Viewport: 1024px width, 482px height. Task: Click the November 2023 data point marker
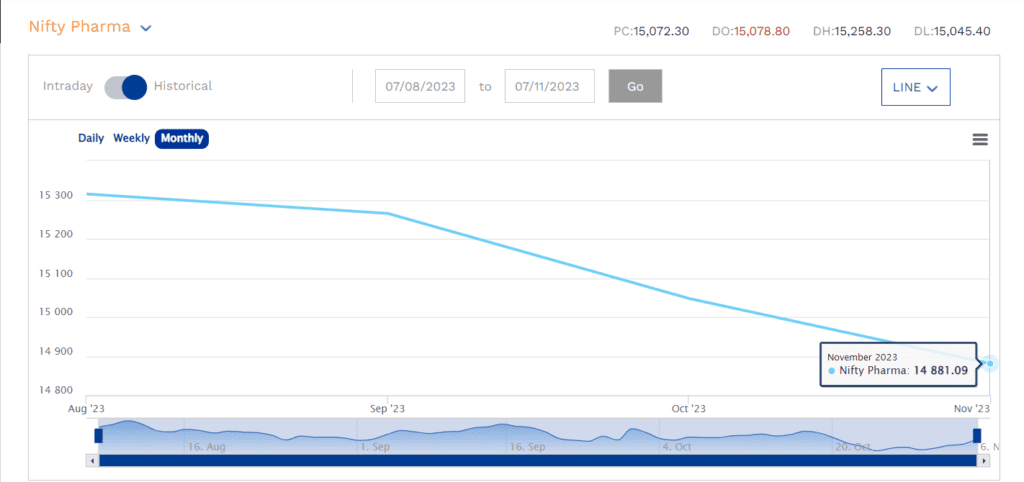tap(990, 363)
